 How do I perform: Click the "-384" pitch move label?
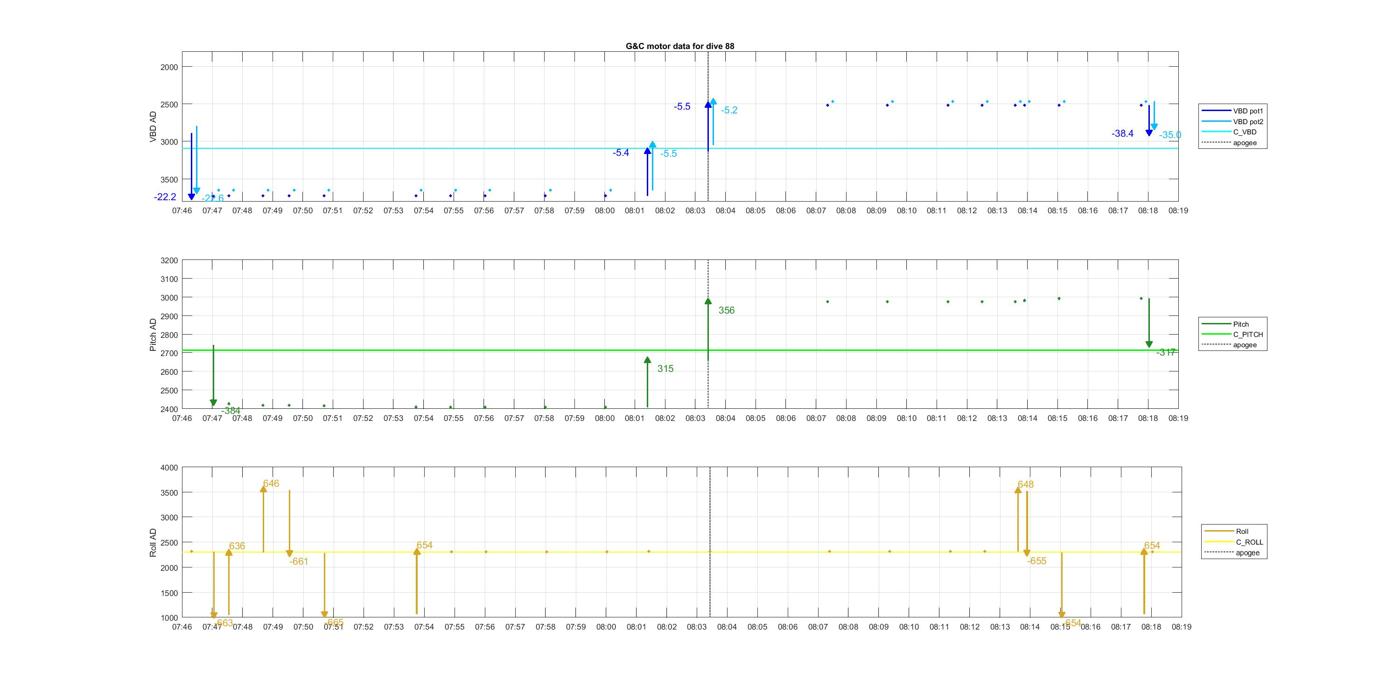[x=231, y=411]
